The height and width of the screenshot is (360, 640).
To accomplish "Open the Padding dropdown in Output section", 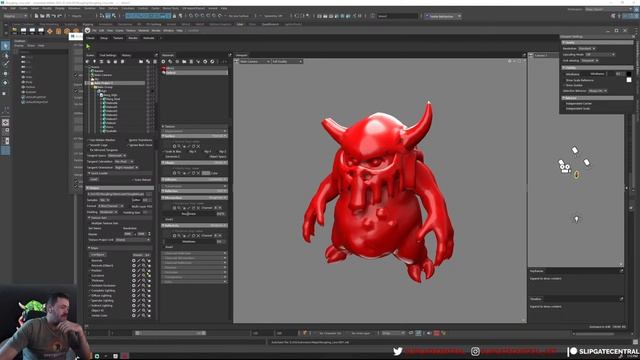I will click(x=109, y=212).
